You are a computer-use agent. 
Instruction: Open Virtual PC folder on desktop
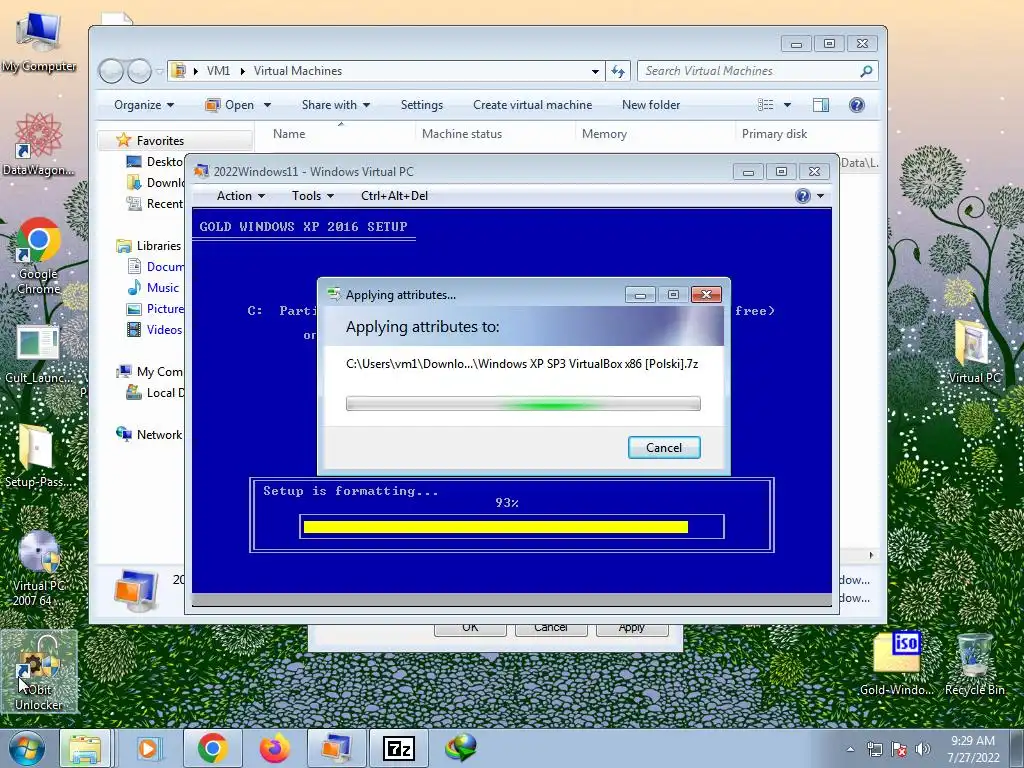click(974, 353)
